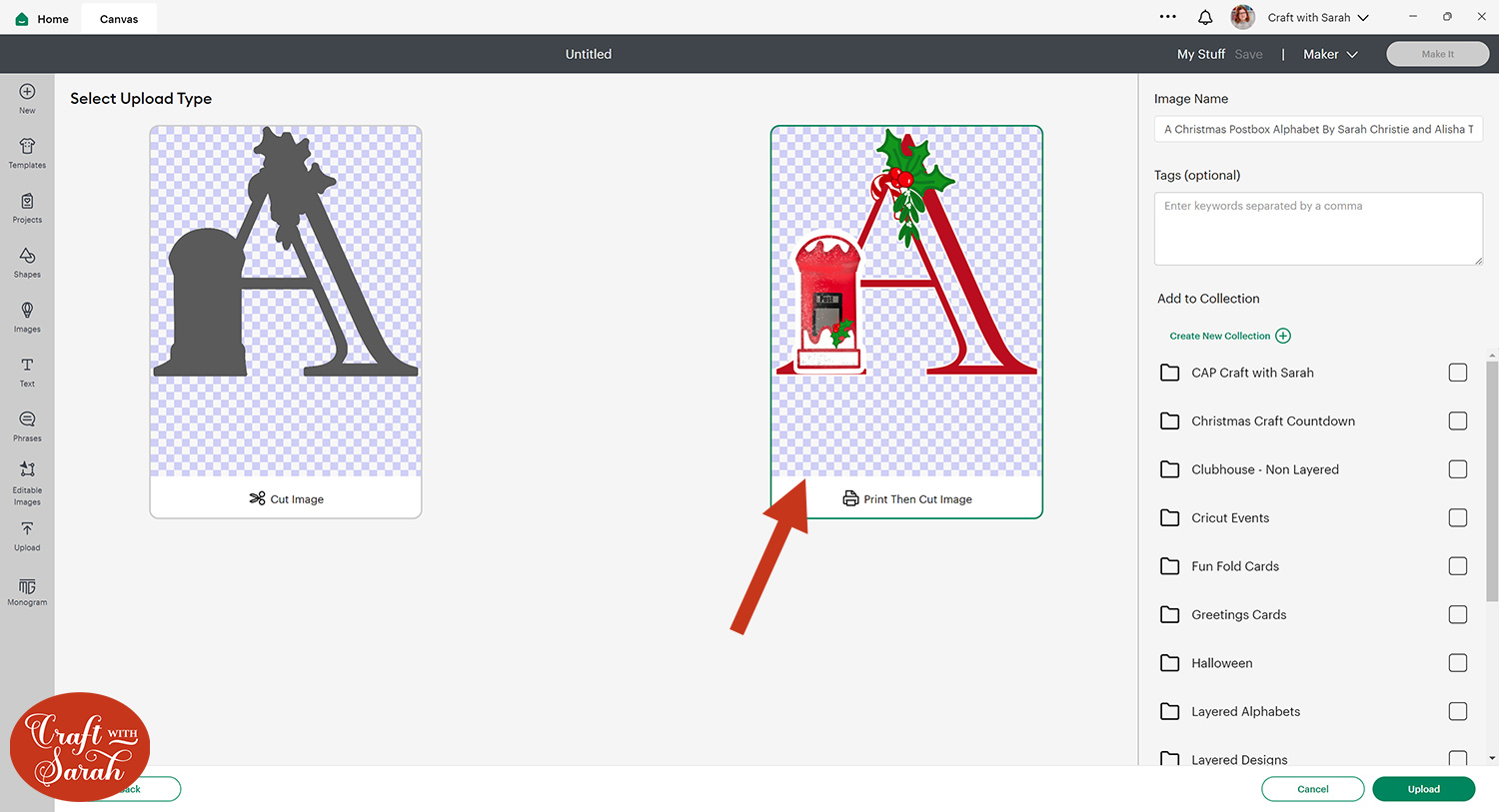The height and width of the screenshot is (812, 1499).
Task: Open the Maker machine dropdown
Action: coord(1330,54)
